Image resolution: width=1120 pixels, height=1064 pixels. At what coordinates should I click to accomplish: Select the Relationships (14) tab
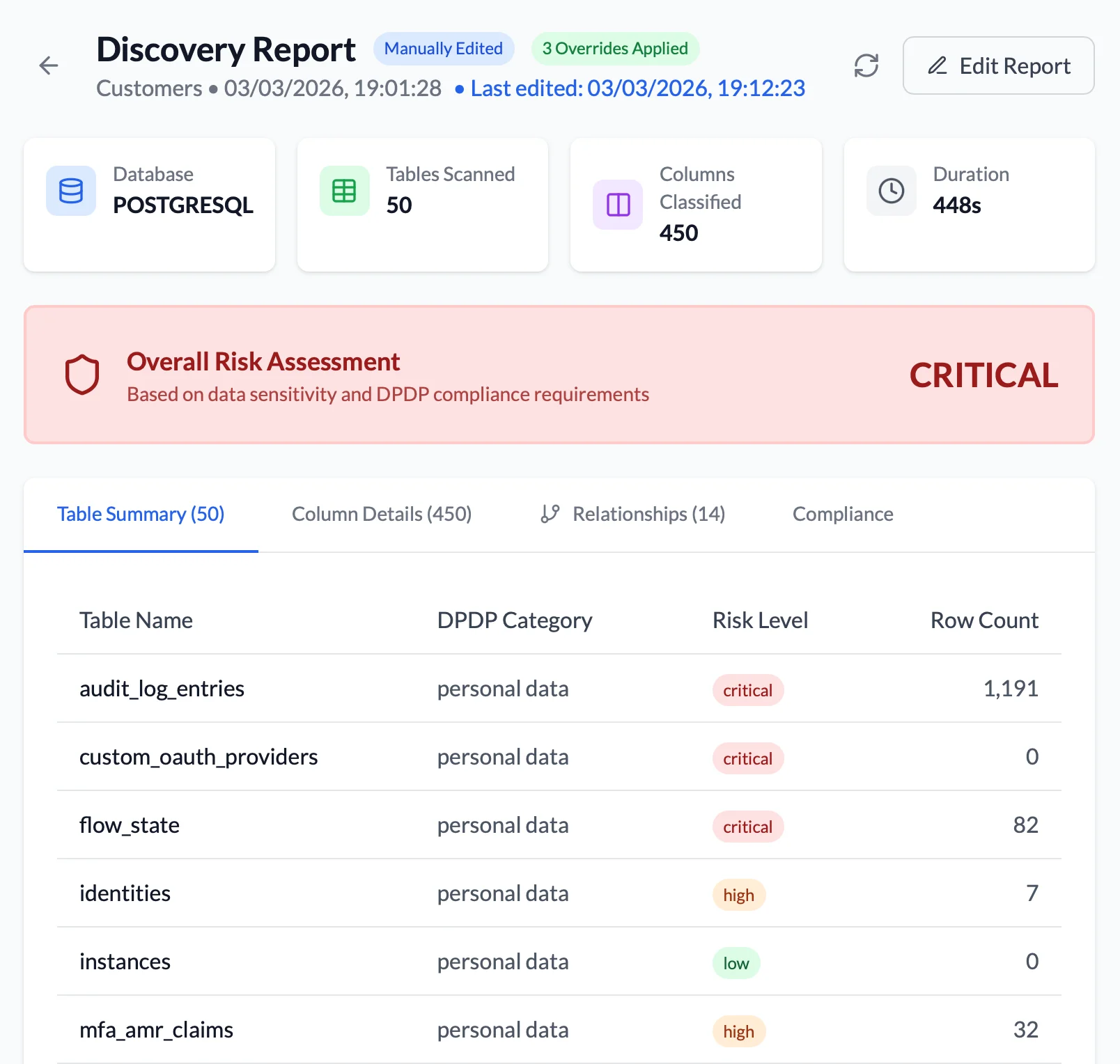coord(648,514)
